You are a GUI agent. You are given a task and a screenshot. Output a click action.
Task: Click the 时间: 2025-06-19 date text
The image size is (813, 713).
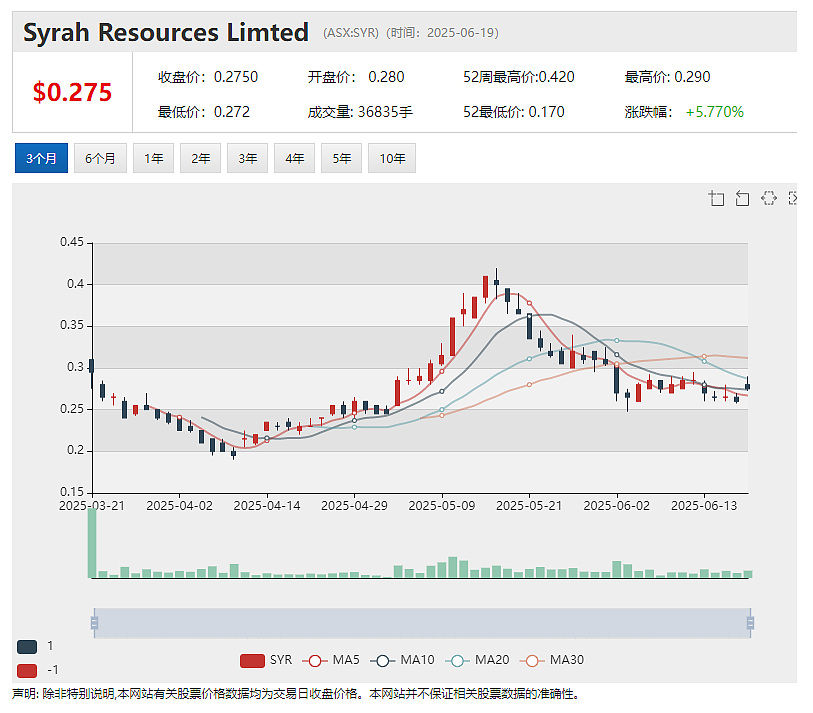444,33
